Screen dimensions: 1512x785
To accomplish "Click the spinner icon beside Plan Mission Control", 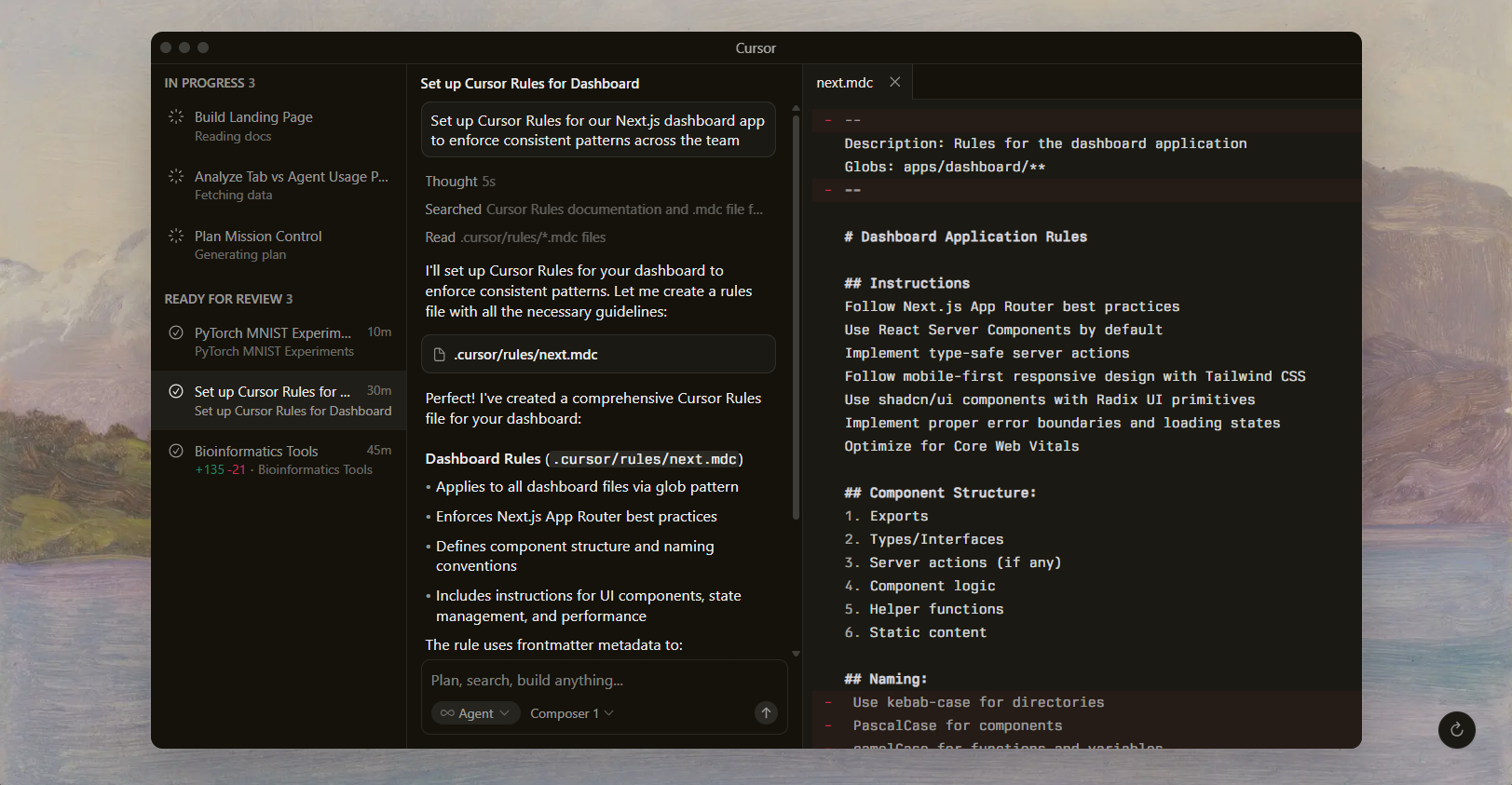I will [x=175, y=236].
